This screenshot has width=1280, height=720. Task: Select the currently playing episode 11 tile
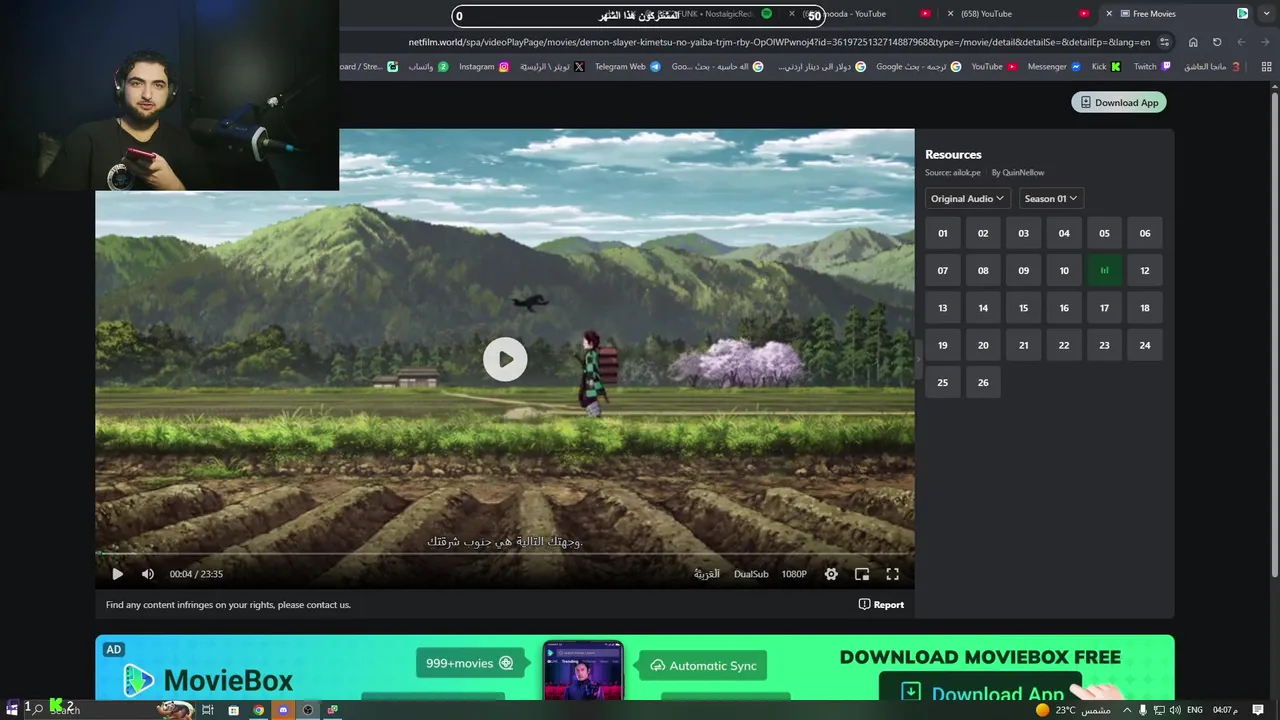coord(1104,270)
